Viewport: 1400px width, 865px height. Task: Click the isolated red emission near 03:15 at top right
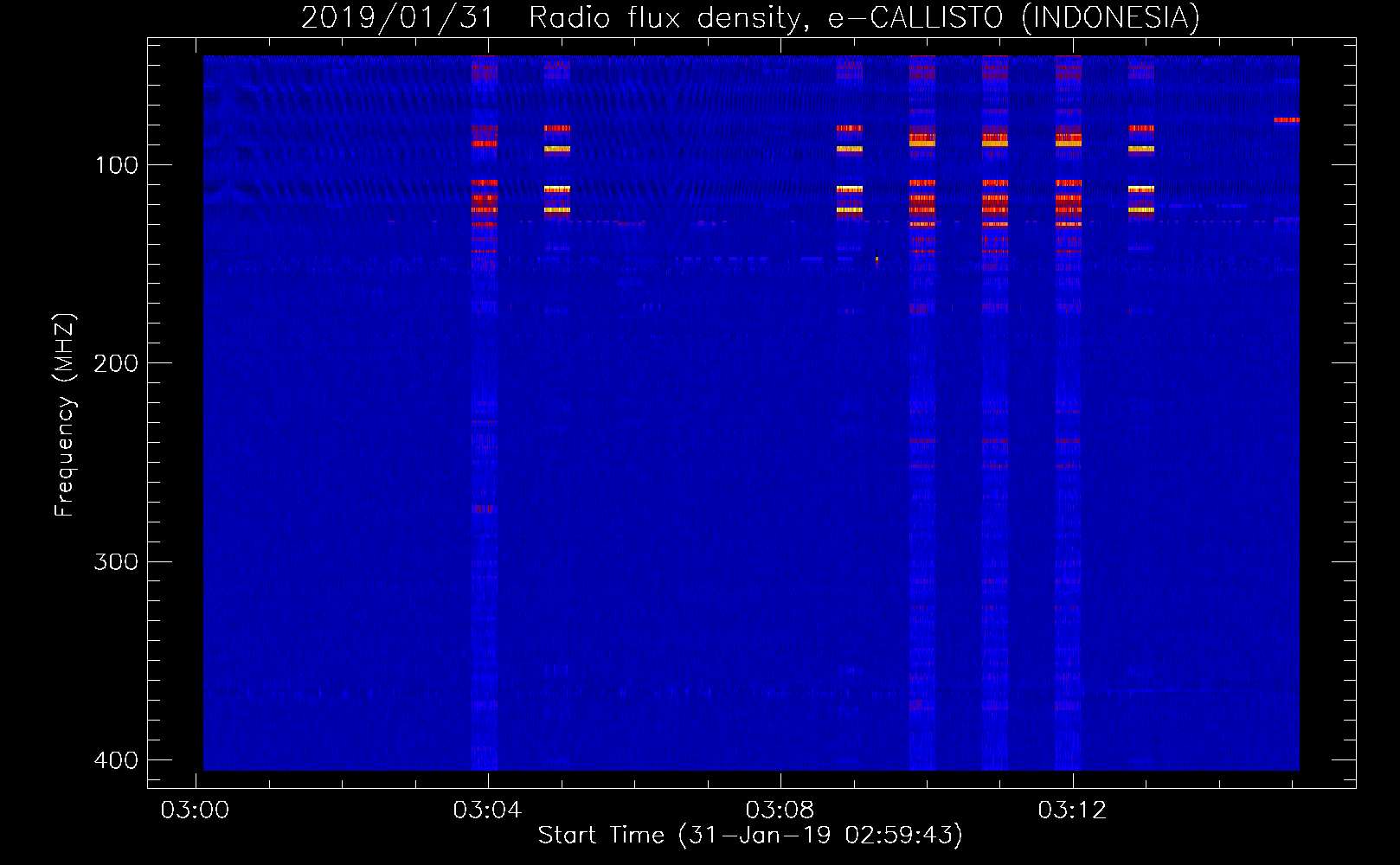point(1287,119)
